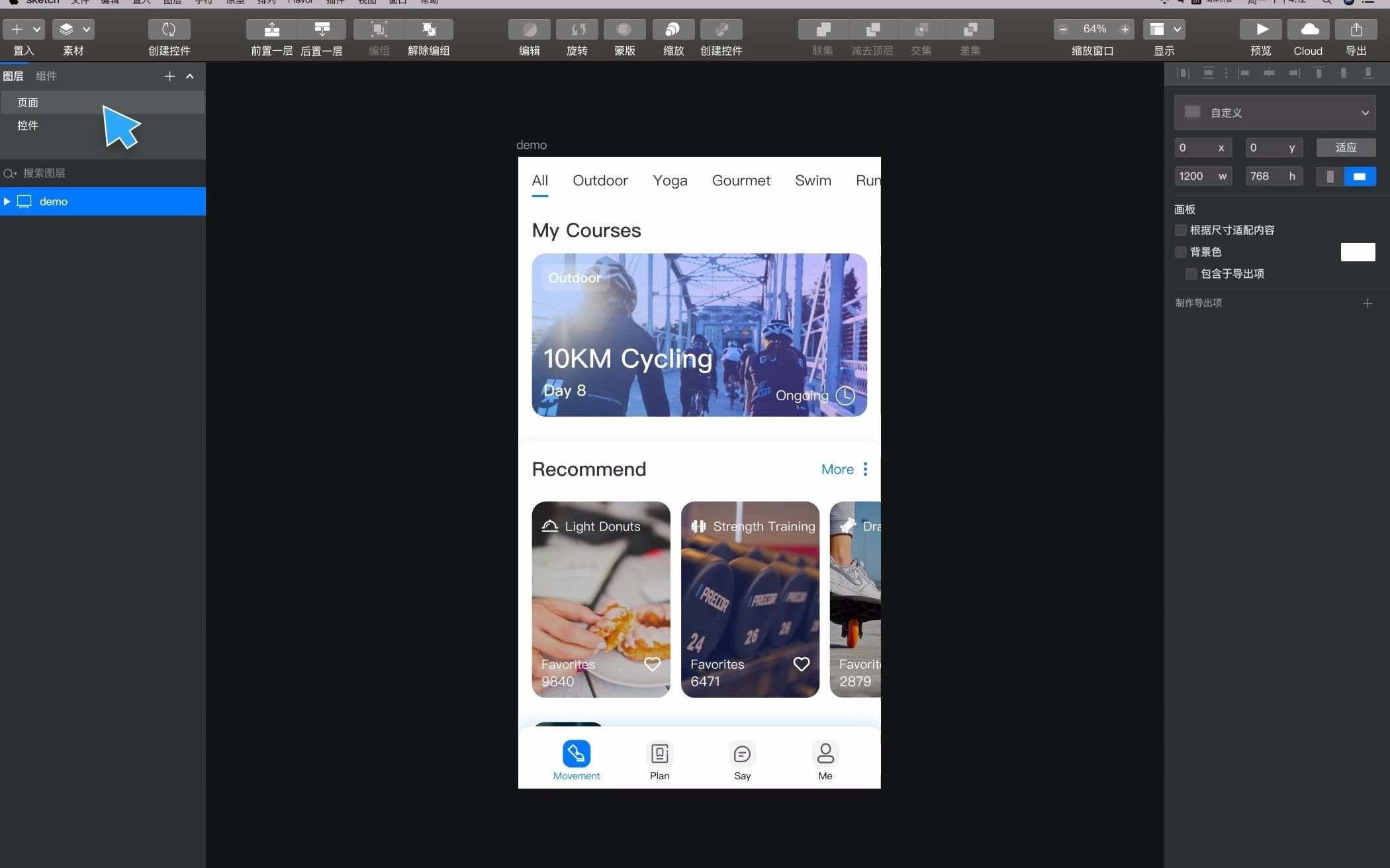Click the Rotate tool icon
Image resolution: width=1390 pixels, height=868 pixels.
(577, 30)
